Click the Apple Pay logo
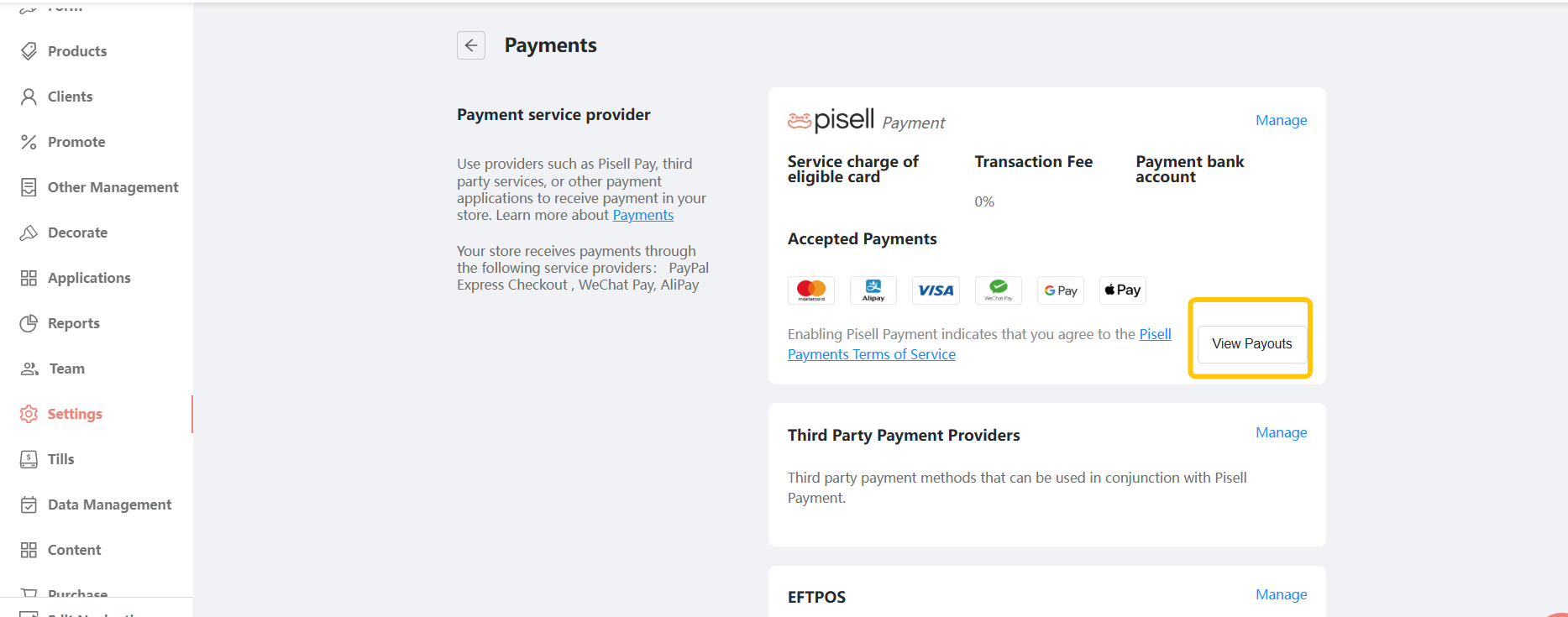The image size is (1568, 617). pos(1123,290)
